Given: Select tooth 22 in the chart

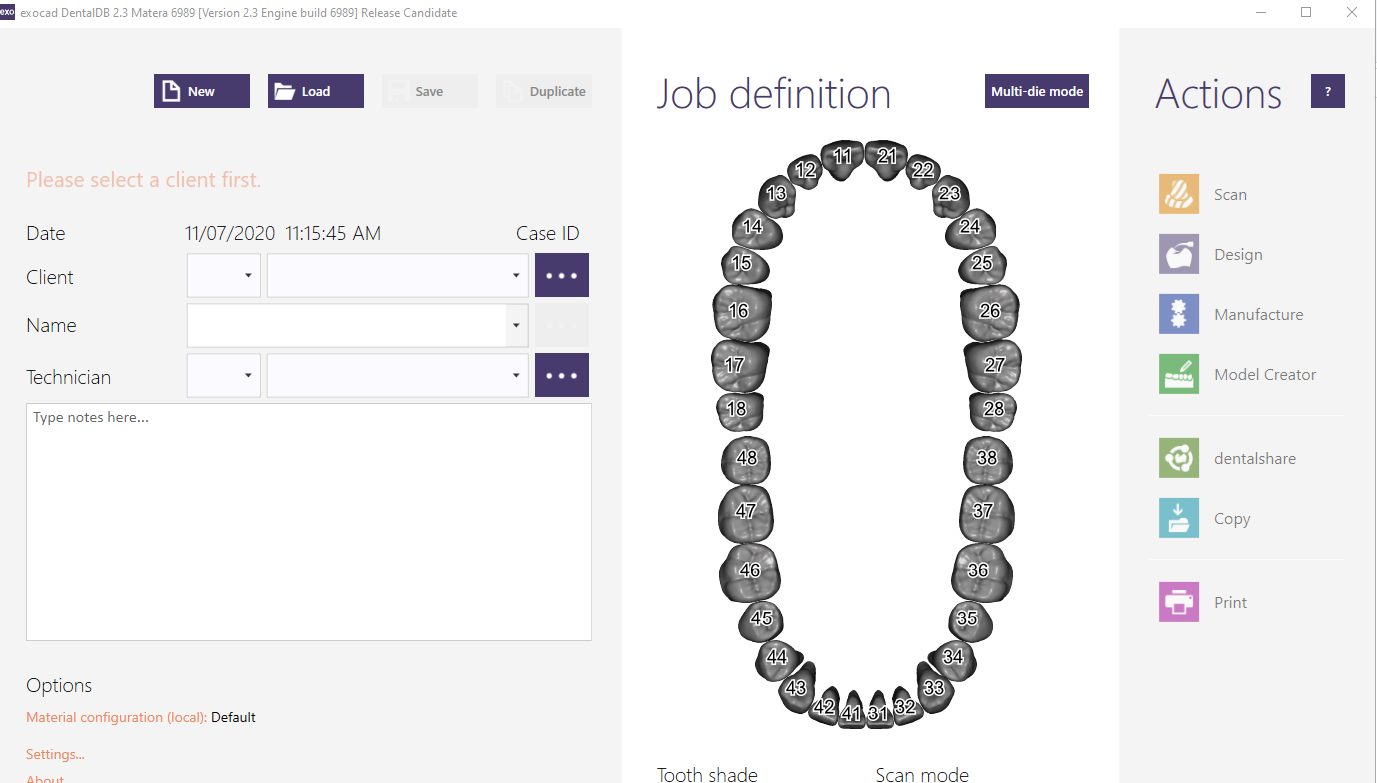Looking at the screenshot, I should [x=923, y=170].
